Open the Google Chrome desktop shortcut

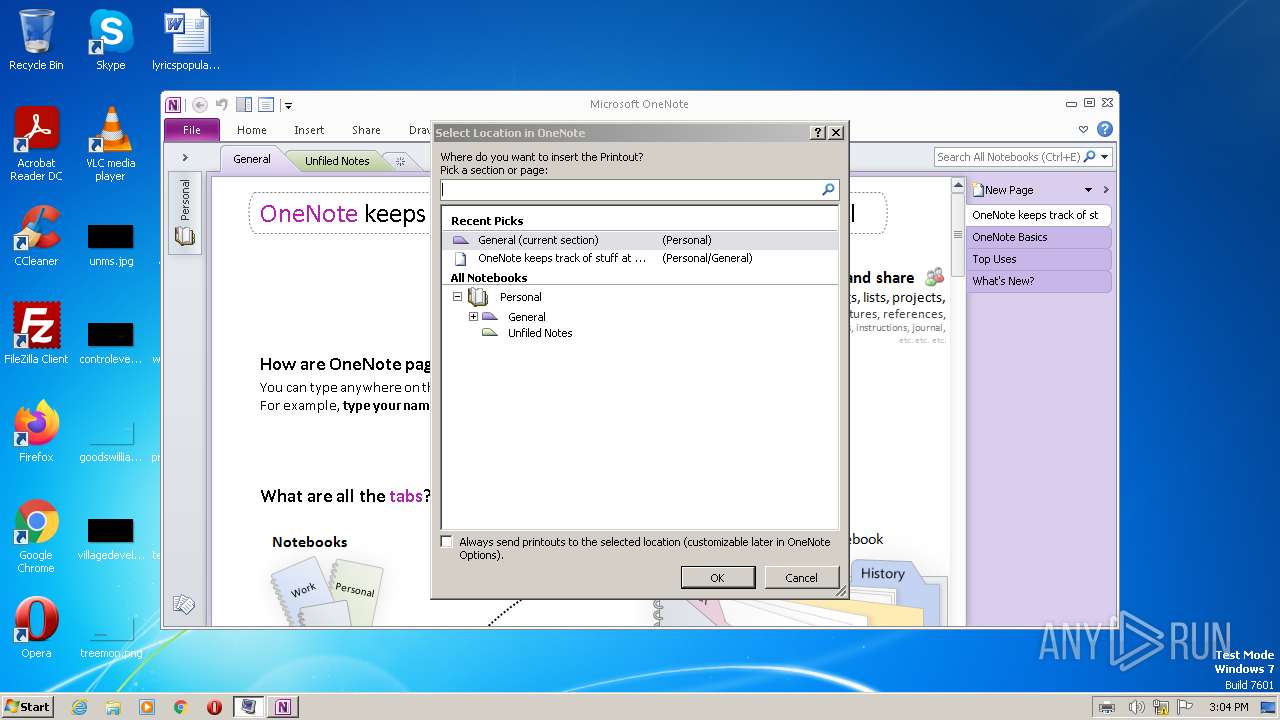(x=36, y=536)
